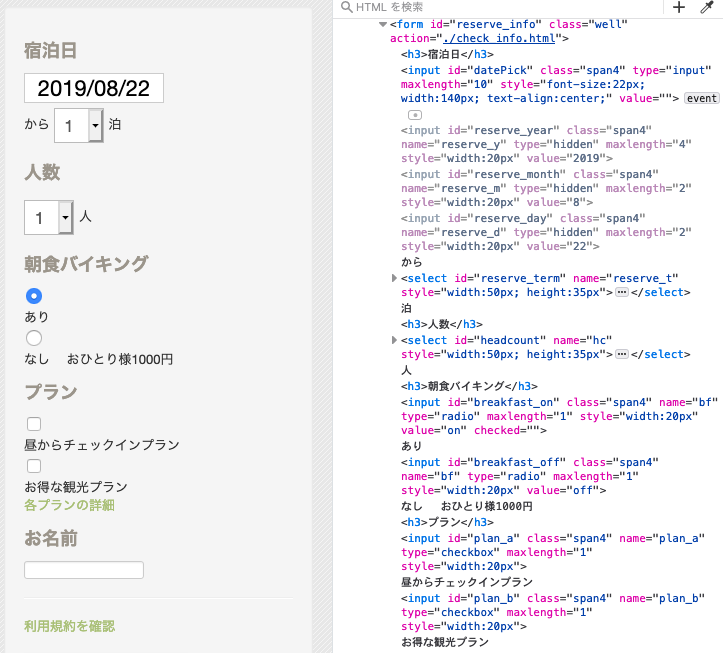Check the お得な観光プラン checkbox
This screenshot has width=723, height=653.
34,466
